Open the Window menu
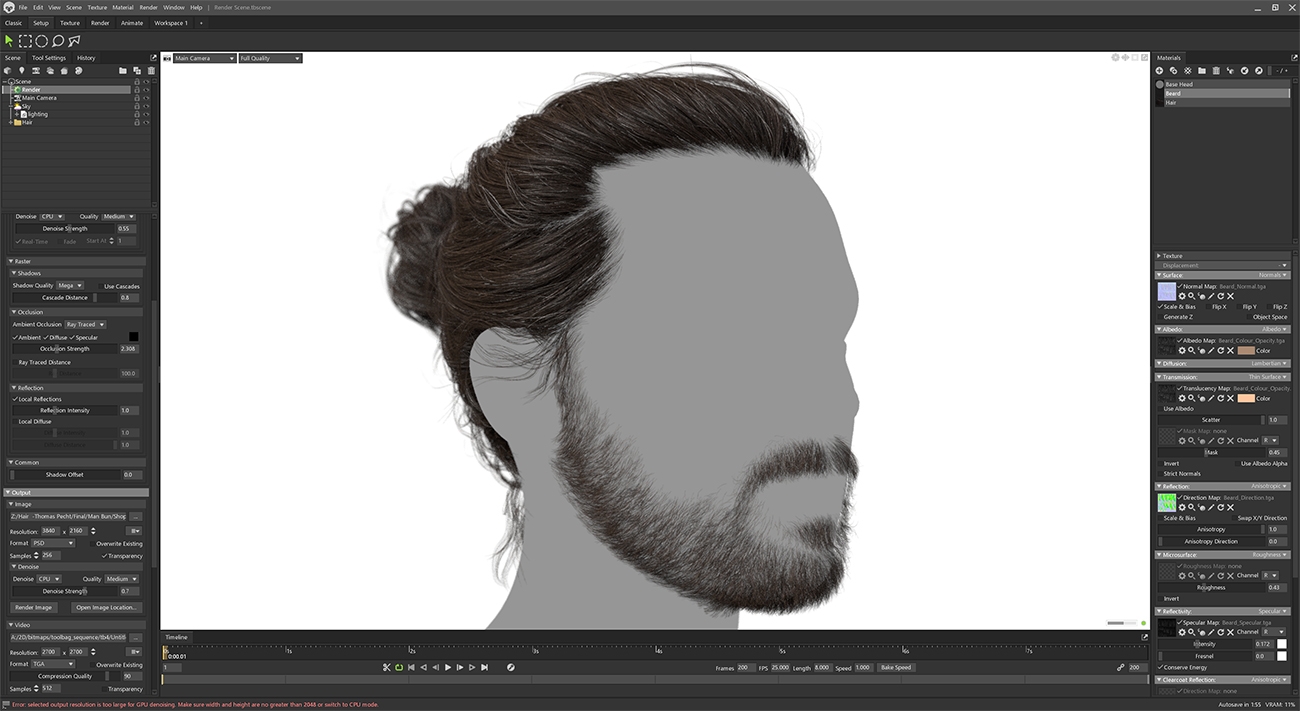The height and width of the screenshot is (711, 1300). (x=174, y=7)
